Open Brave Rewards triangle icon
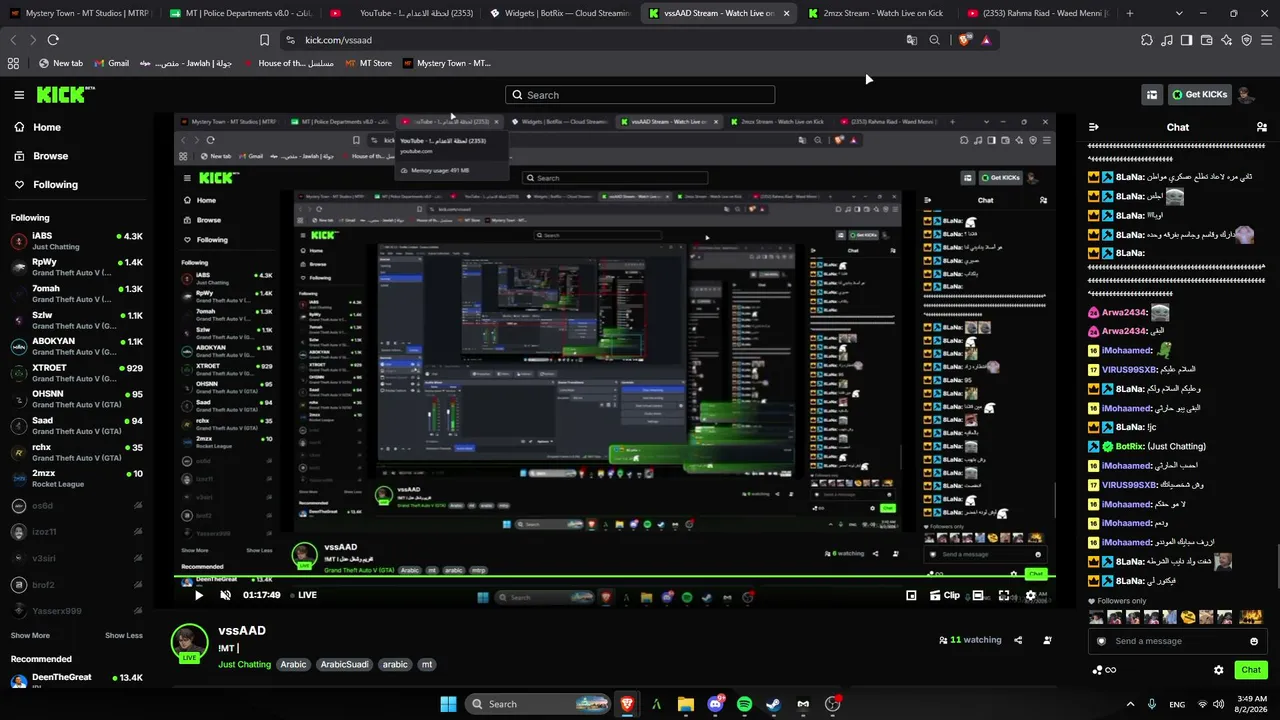1280x720 pixels. [x=986, y=40]
